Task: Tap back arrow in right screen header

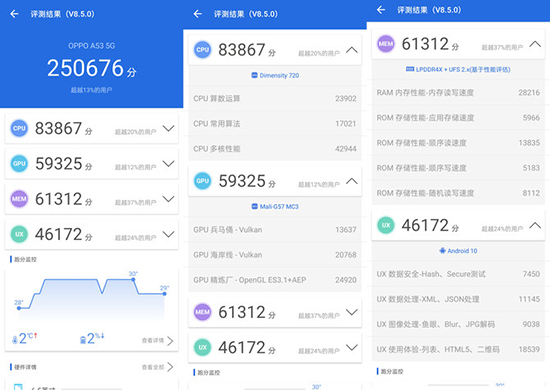Action: (x=381, y=10)
